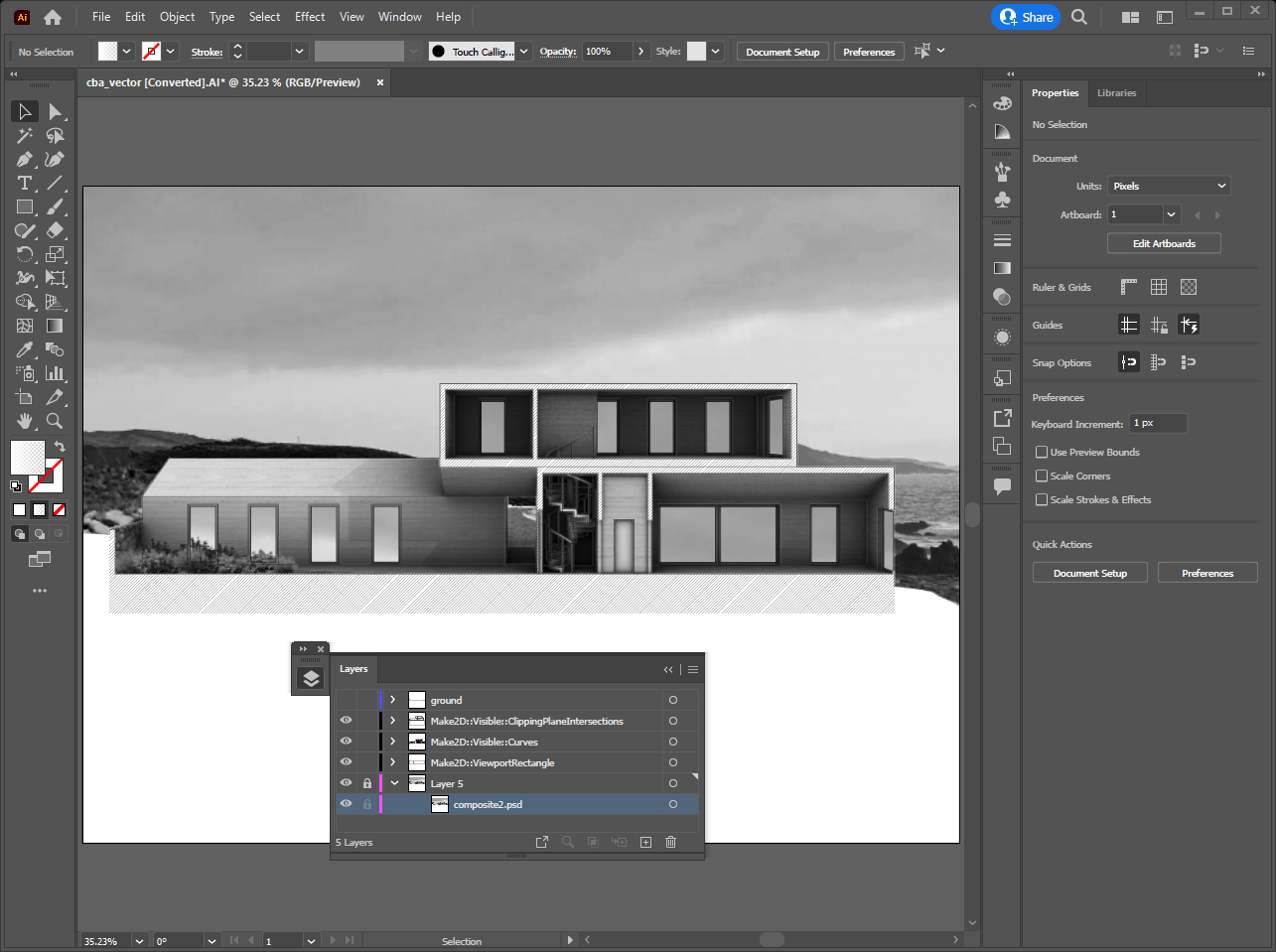Switch to the Libraries tab
Image resolution: width=1276 pixels, height=952 pixels.
click(x=1116, y=93)
